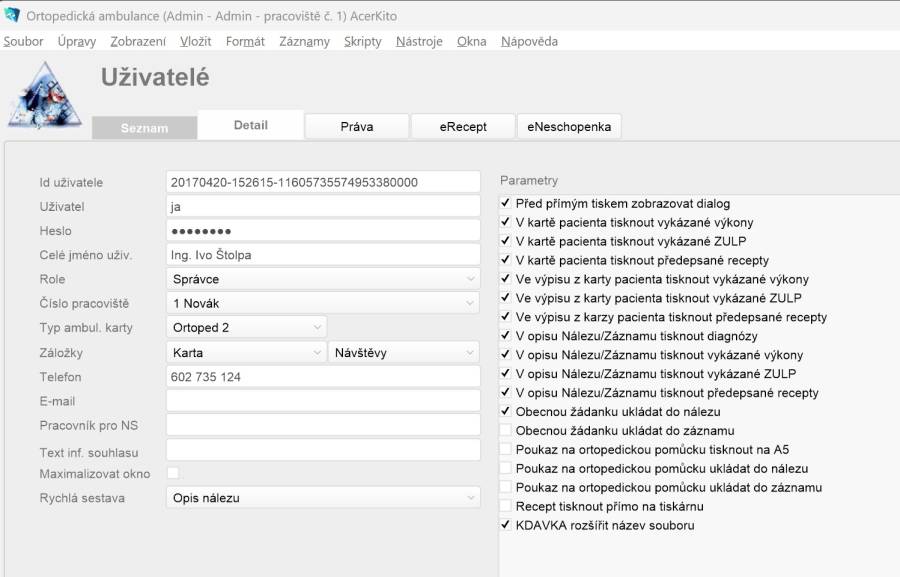Click the E-mail input field
The height and width of the screenshot is (577, 900).
322,401
